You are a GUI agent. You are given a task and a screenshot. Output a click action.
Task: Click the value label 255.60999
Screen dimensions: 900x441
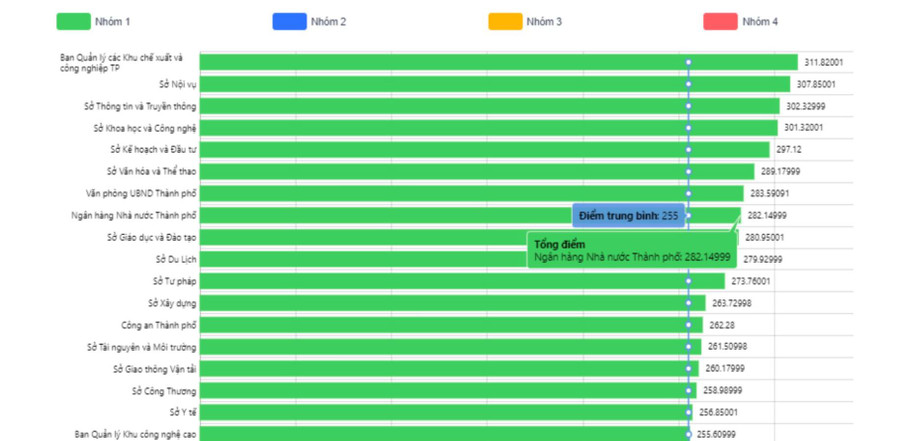pyautogui.click(x=716, y=434)
